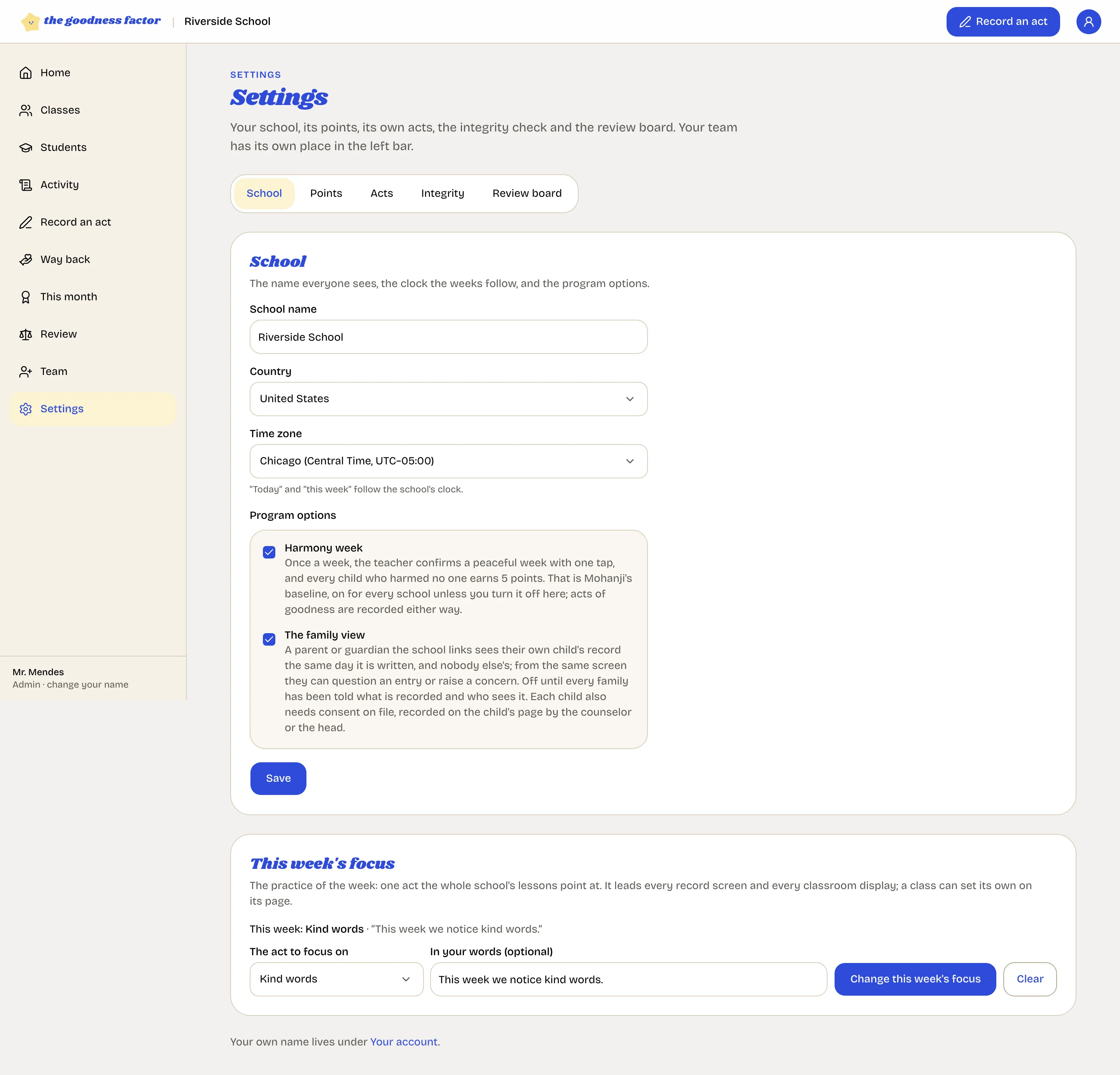
Task: Click the Team add-person icon
Action: (26, 371)
